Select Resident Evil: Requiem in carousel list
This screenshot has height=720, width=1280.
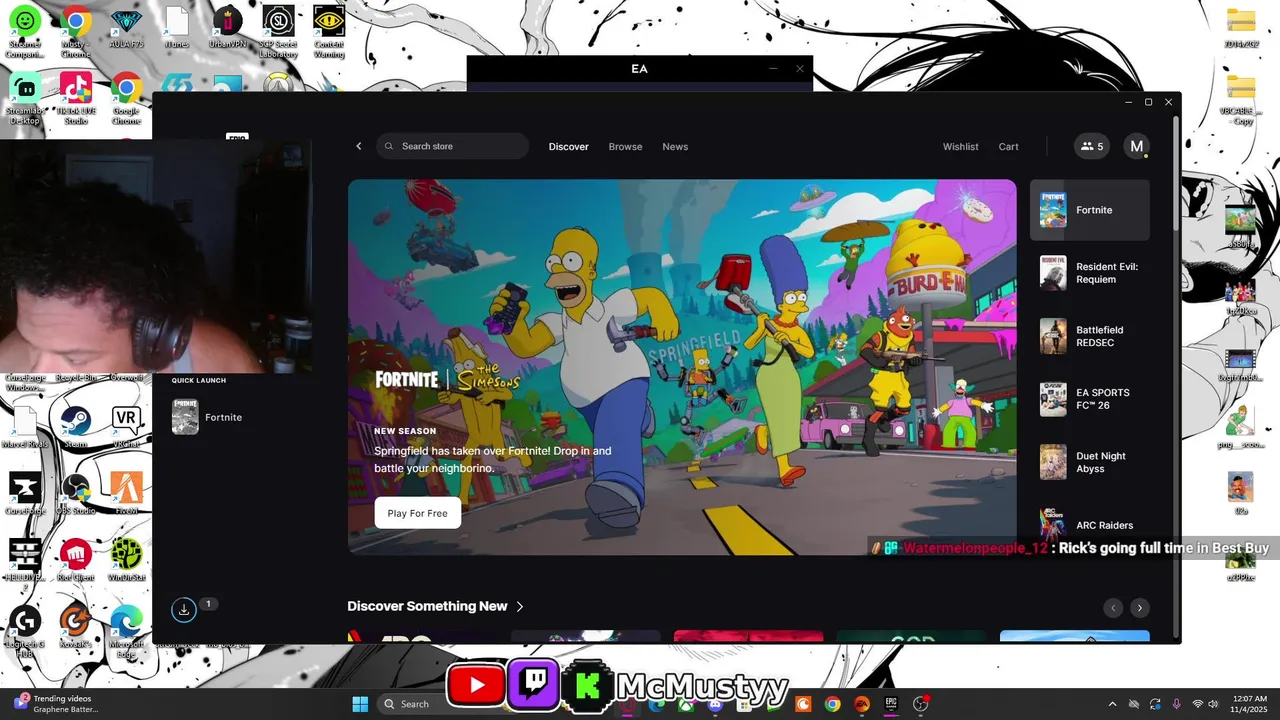pyautogui.click(x=1090, y=273)
